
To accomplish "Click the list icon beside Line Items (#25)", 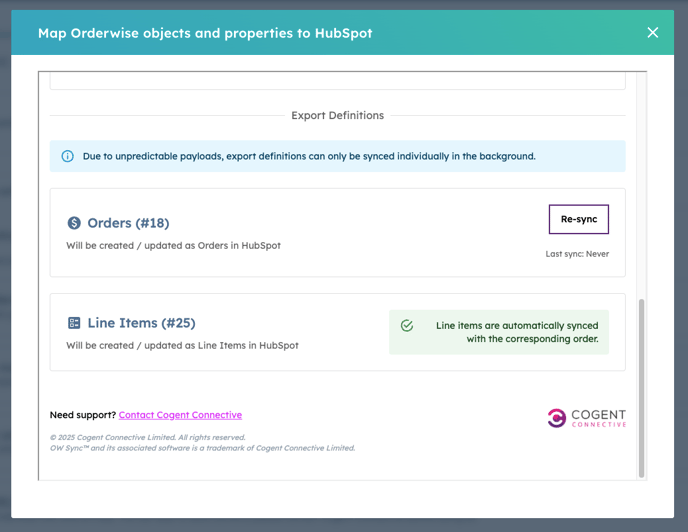I will pos(74,323).
